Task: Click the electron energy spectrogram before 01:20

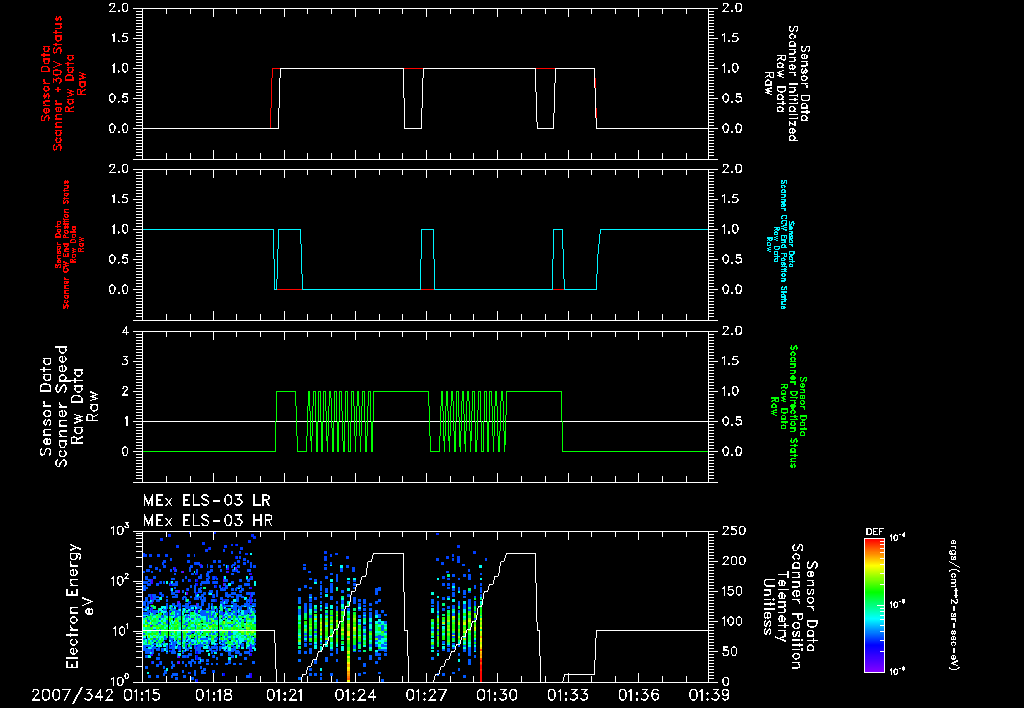Action: click(199, 607)
